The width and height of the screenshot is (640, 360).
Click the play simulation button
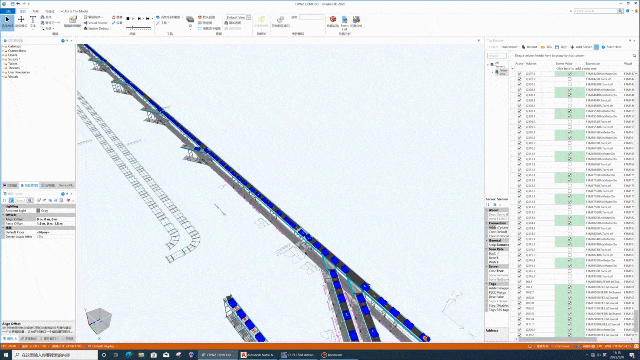pyautogui.click(x=133, y=18)
